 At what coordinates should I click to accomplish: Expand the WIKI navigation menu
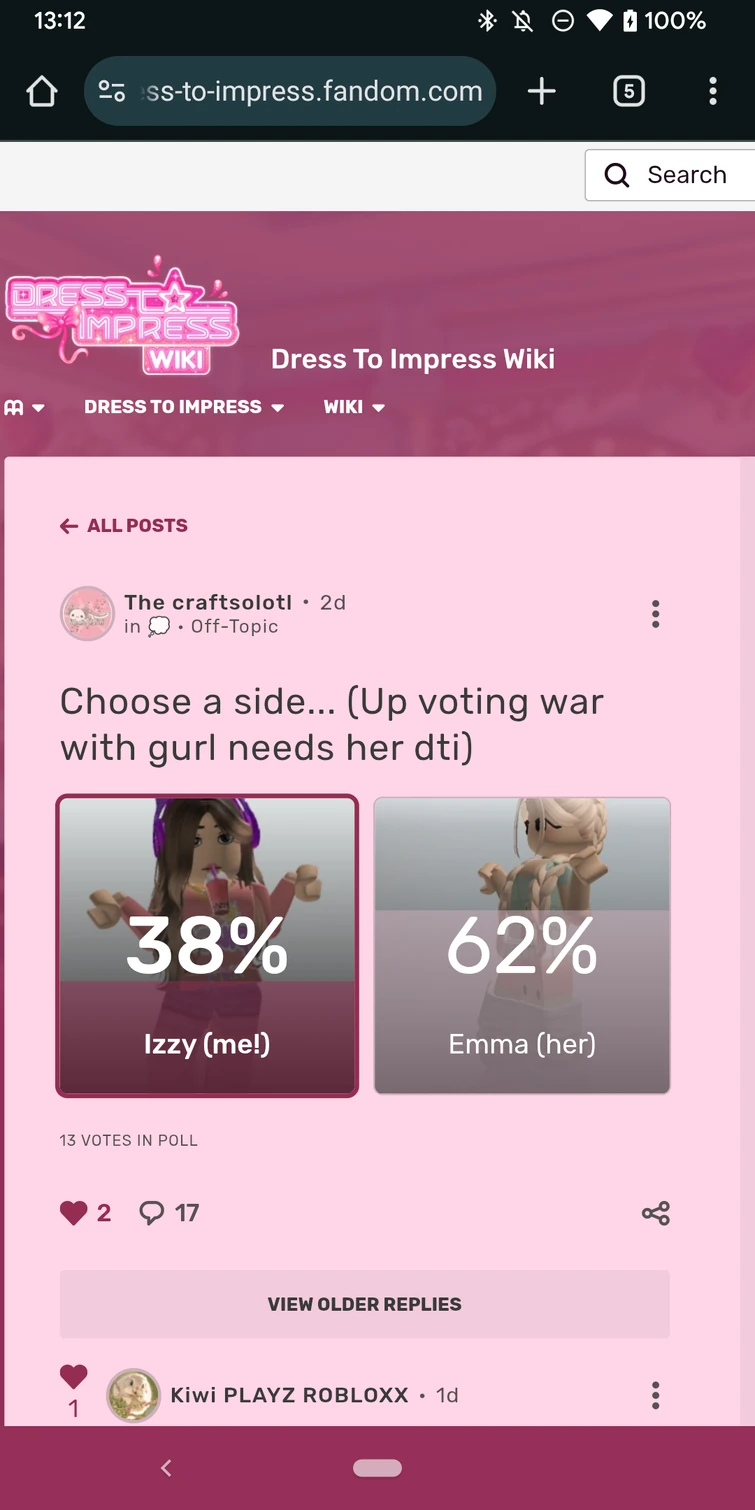coord(352,407)
